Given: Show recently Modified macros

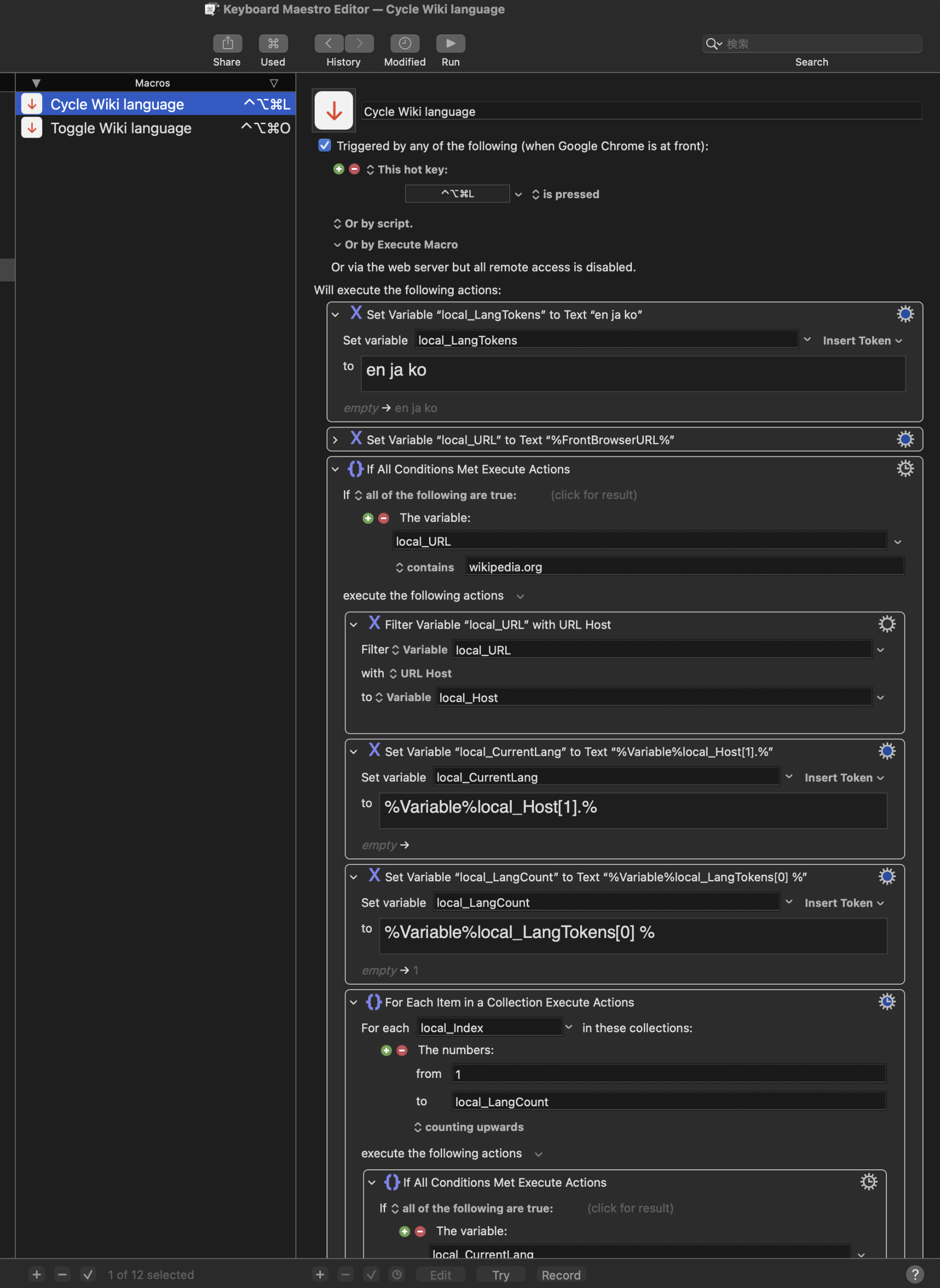Looking at the screenshot, I should pos(404,44).
